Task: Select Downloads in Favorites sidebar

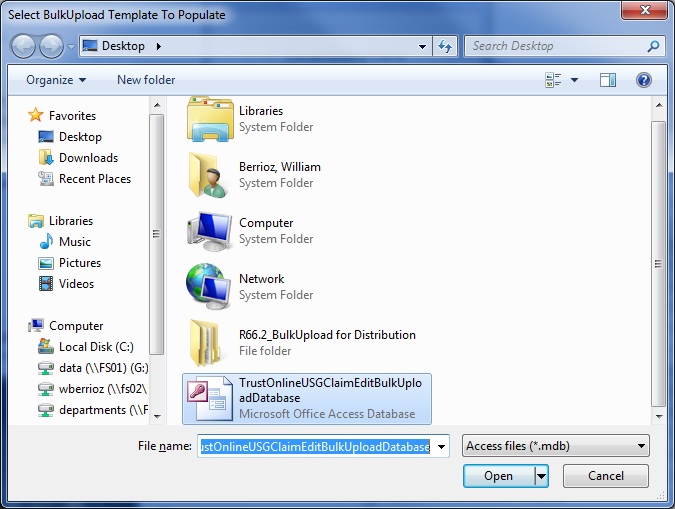Action: [x=88, y=158]
